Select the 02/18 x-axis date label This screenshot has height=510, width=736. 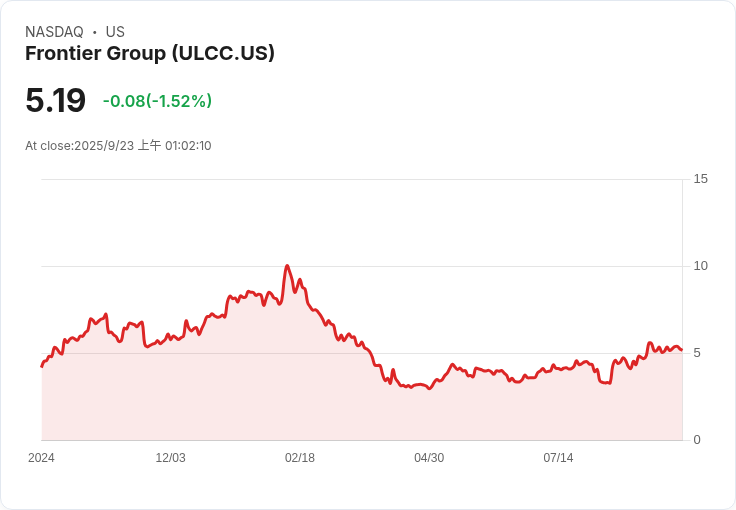coord(299,458)
